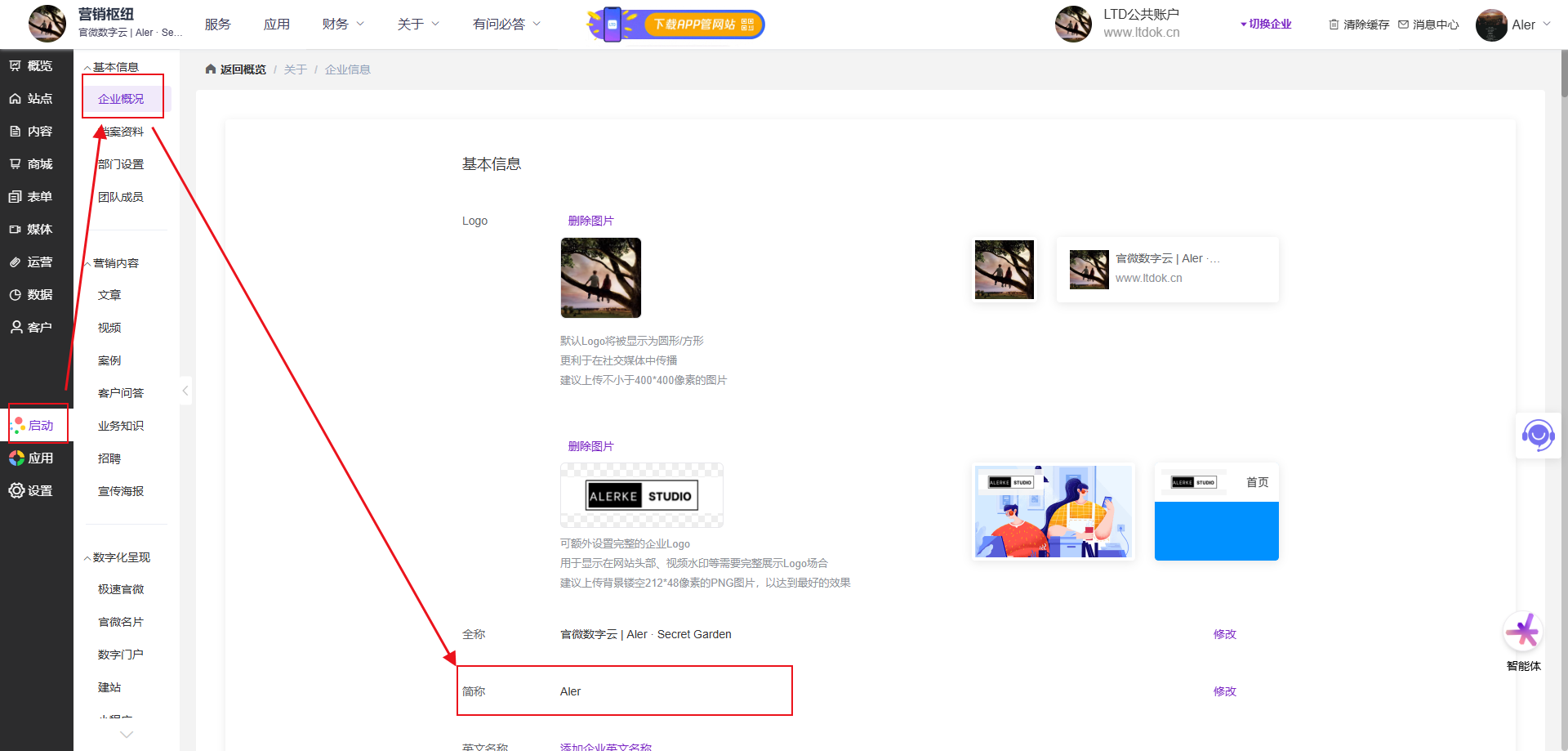Click the envelope icon for 消息中心
Screen dimensions: 1568x751
pos(1403,25)
